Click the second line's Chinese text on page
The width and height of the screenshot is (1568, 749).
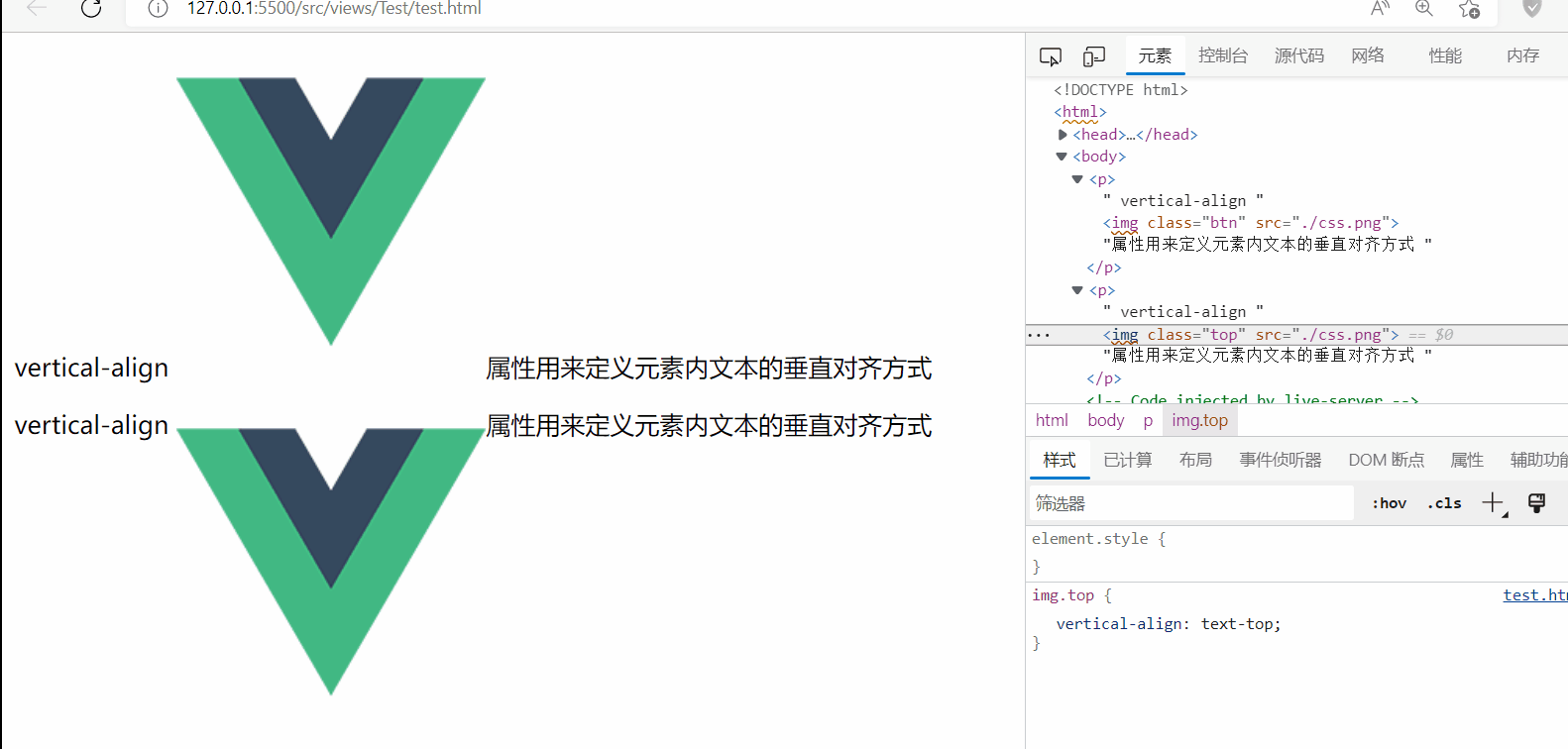click(709, 426)
